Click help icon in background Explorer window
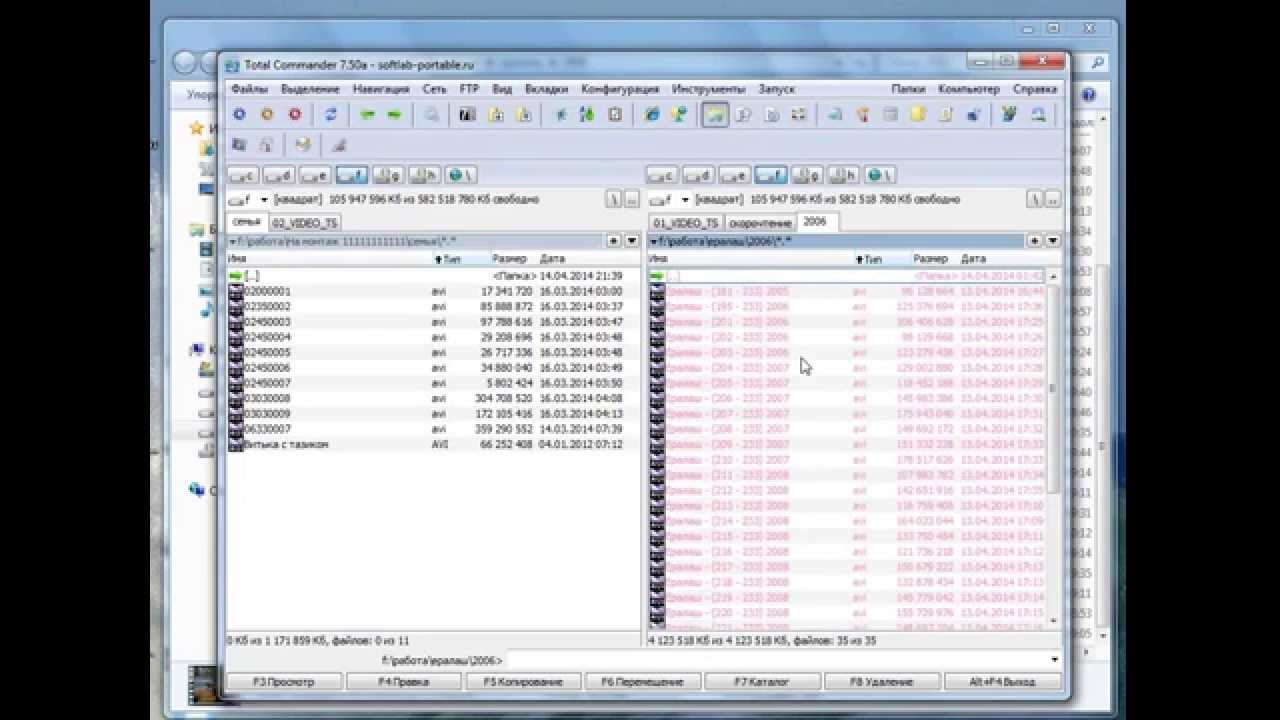The height and width of the screenshot is (720, 1280). coord(1088,95)
